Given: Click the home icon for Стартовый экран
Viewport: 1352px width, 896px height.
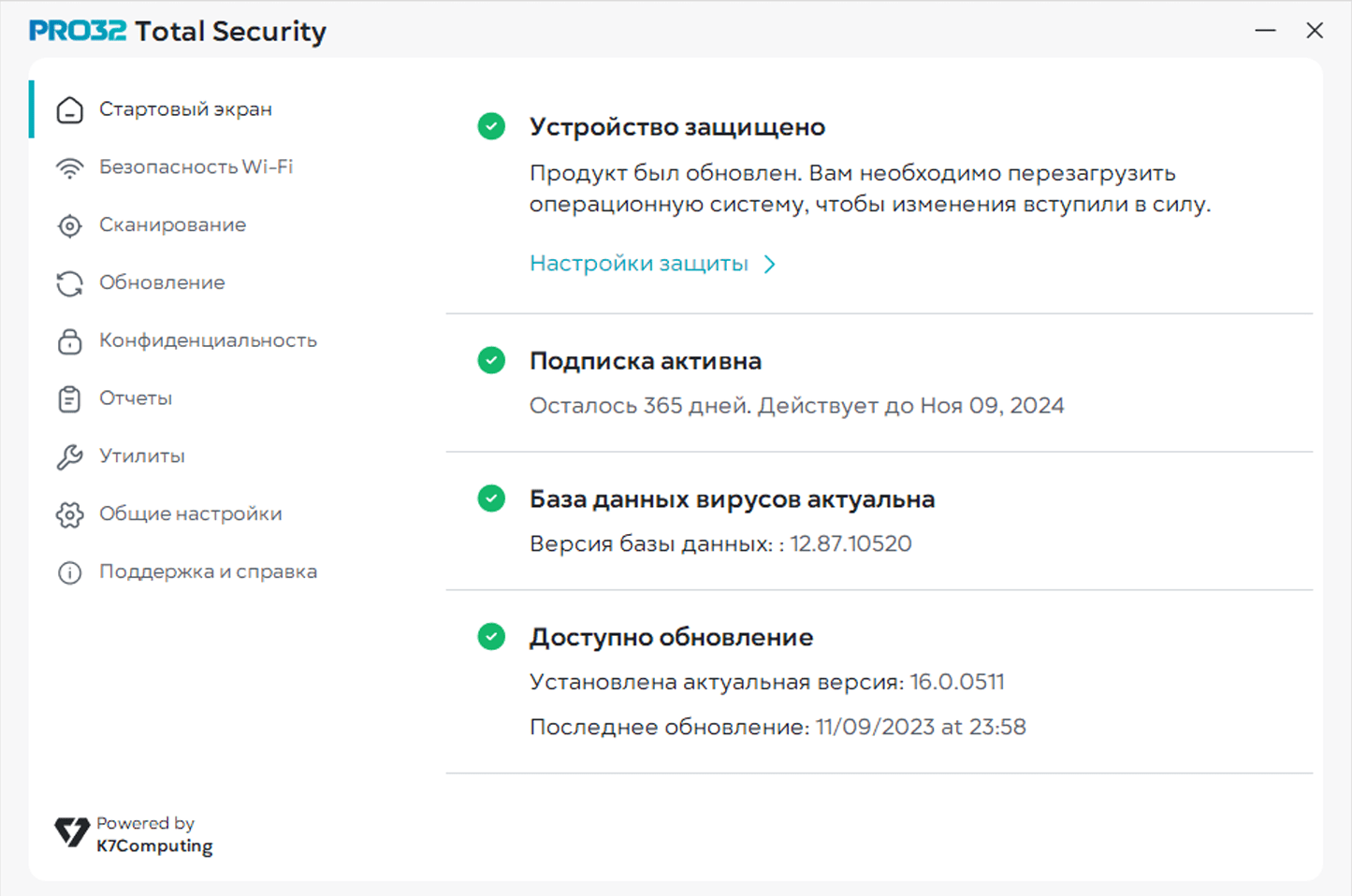Looking at the screenshot, I should tap(69, 109).
